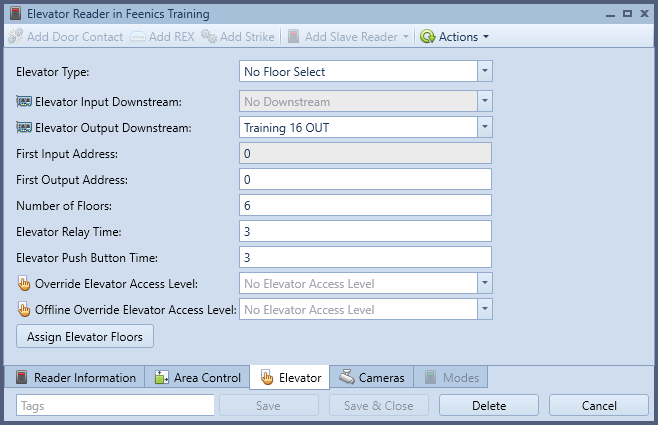Click the Save button
The image size is (658, 425).
coord(269,405)
